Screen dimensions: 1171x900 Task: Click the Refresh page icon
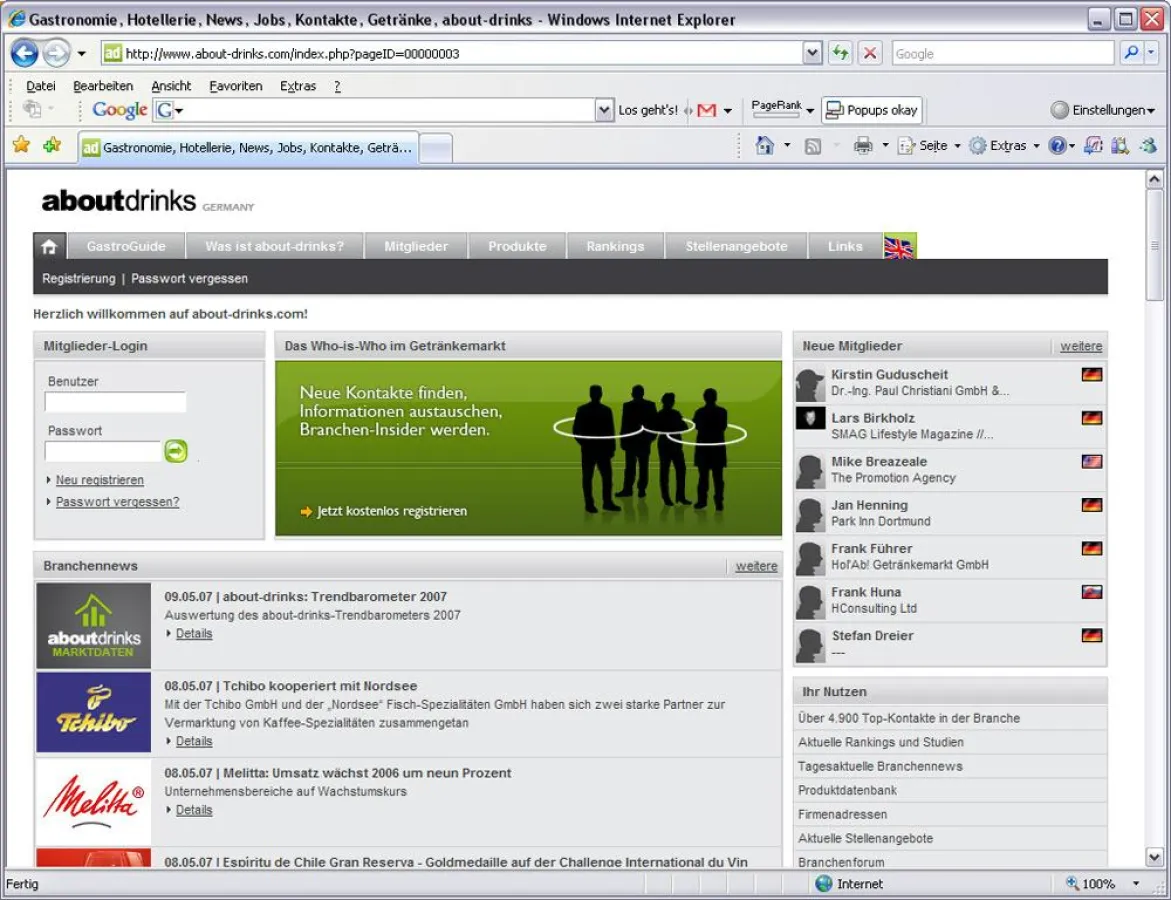(840, 53)
